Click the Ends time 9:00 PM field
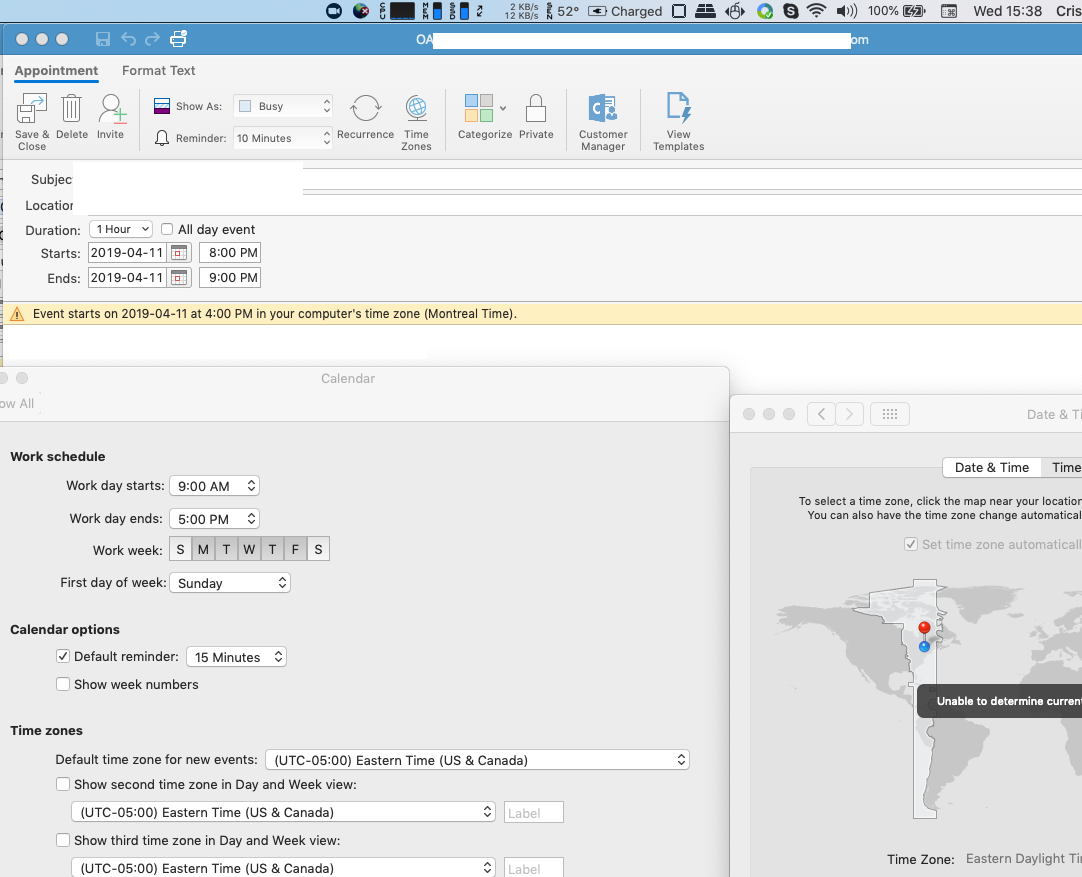The width and height of the screenshot is (1082, 877). click(x=230, y=277)
